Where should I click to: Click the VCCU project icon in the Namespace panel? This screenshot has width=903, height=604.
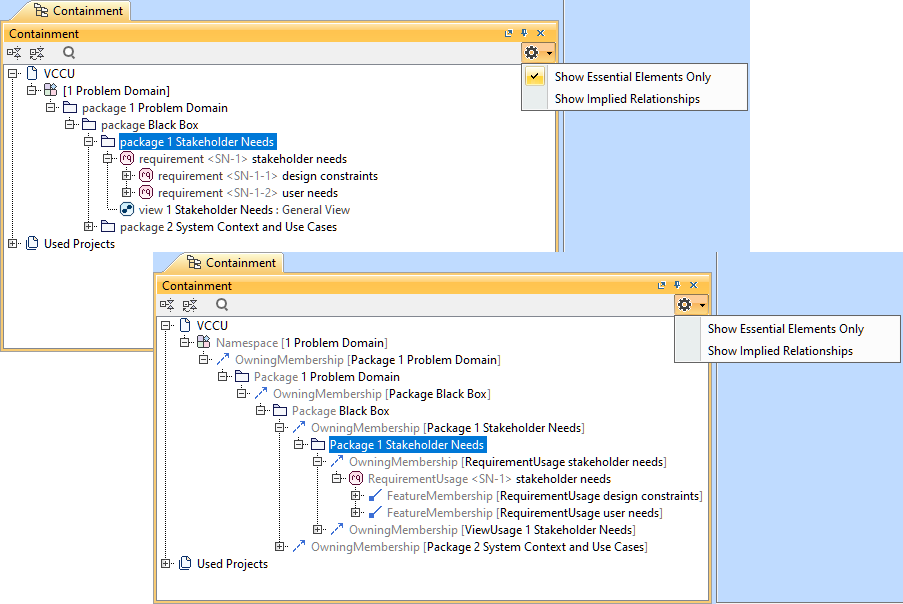(x=184, y=326)
